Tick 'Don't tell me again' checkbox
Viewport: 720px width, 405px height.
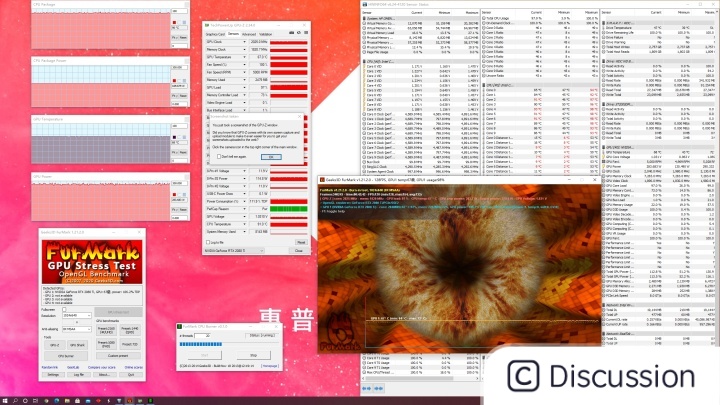(x=219, y=157)
